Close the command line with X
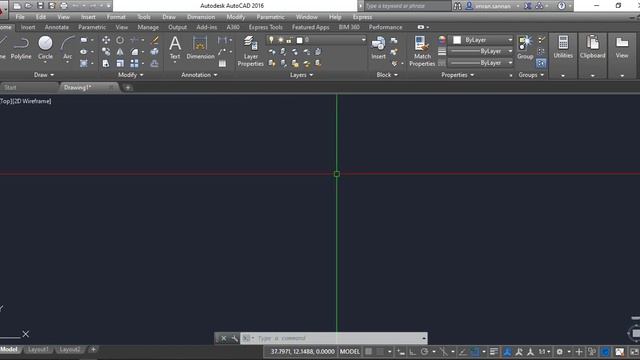The height and width of the screenshot is (360, 640). (224, 338)
